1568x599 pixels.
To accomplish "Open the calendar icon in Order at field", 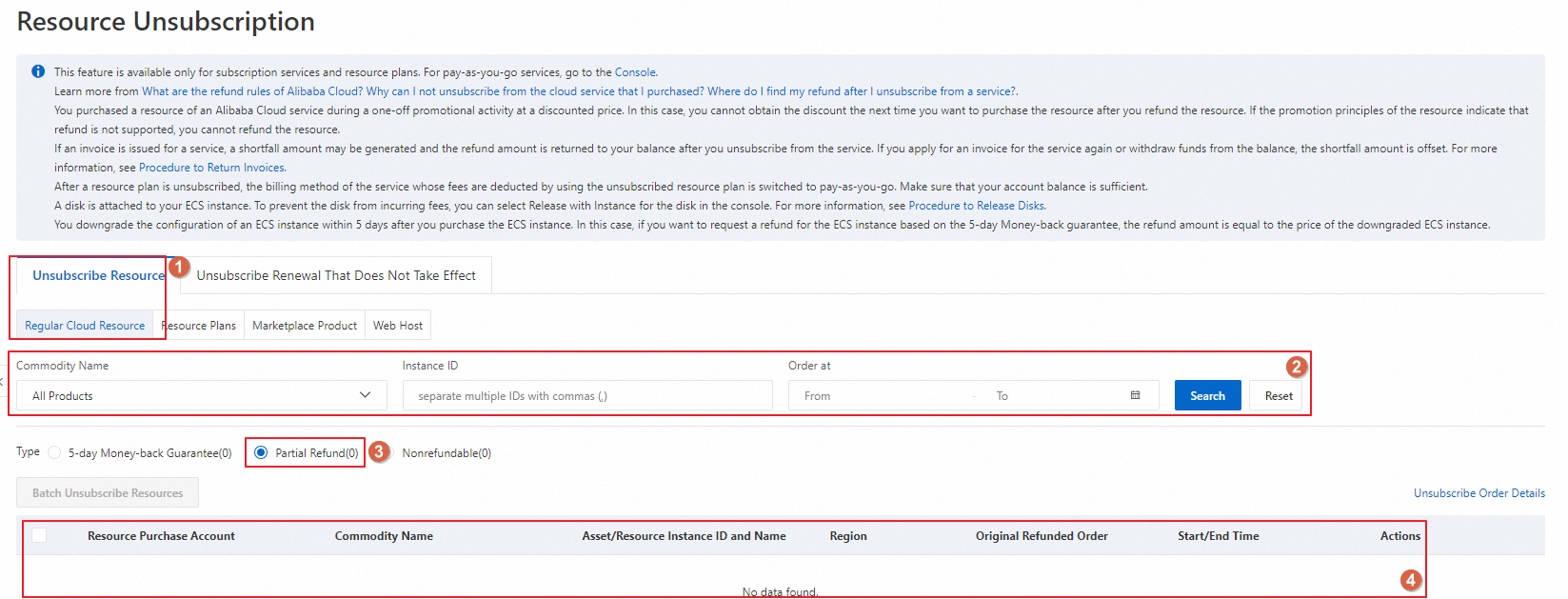I will [x=1135, y=395].
